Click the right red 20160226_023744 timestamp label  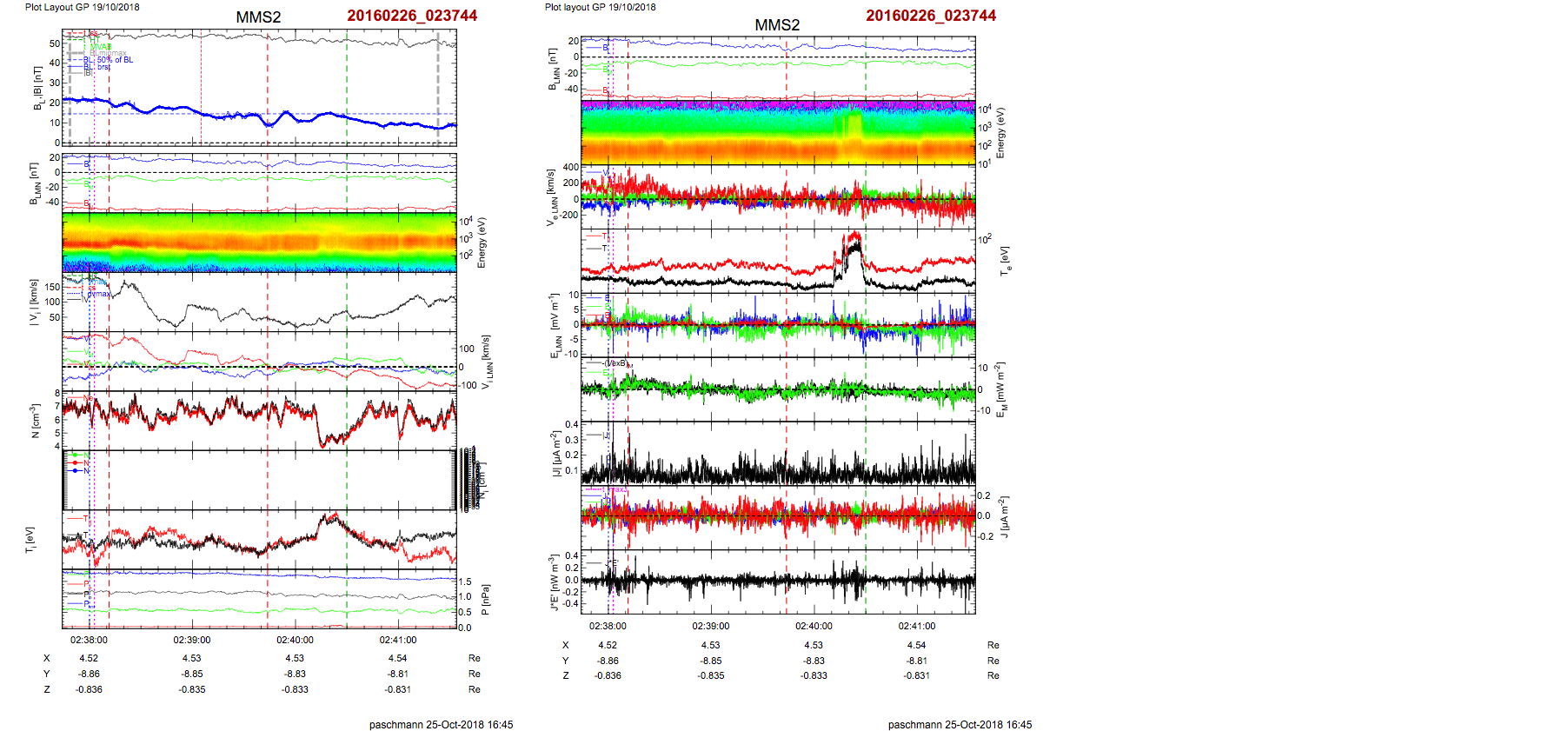point(931,16)
